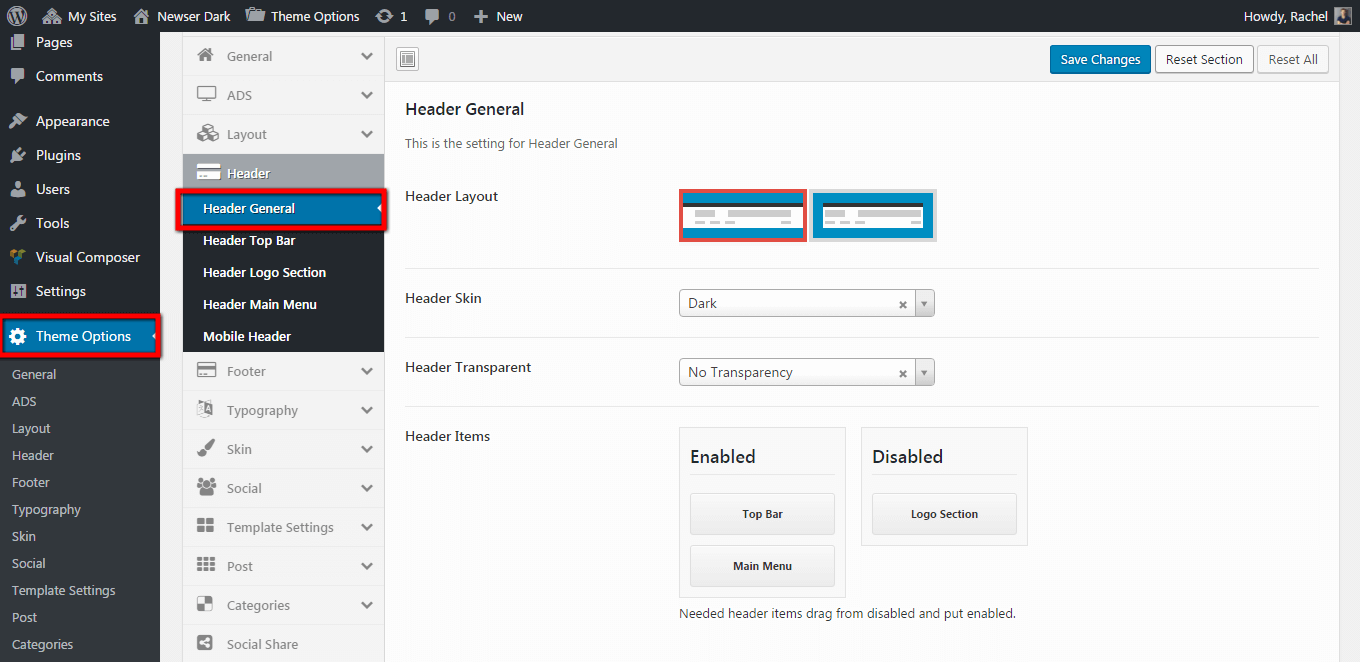The height and width of the screenshot is (662, 1360).
Task: Click the expand-all sections icon
Action: coord(407,60)
